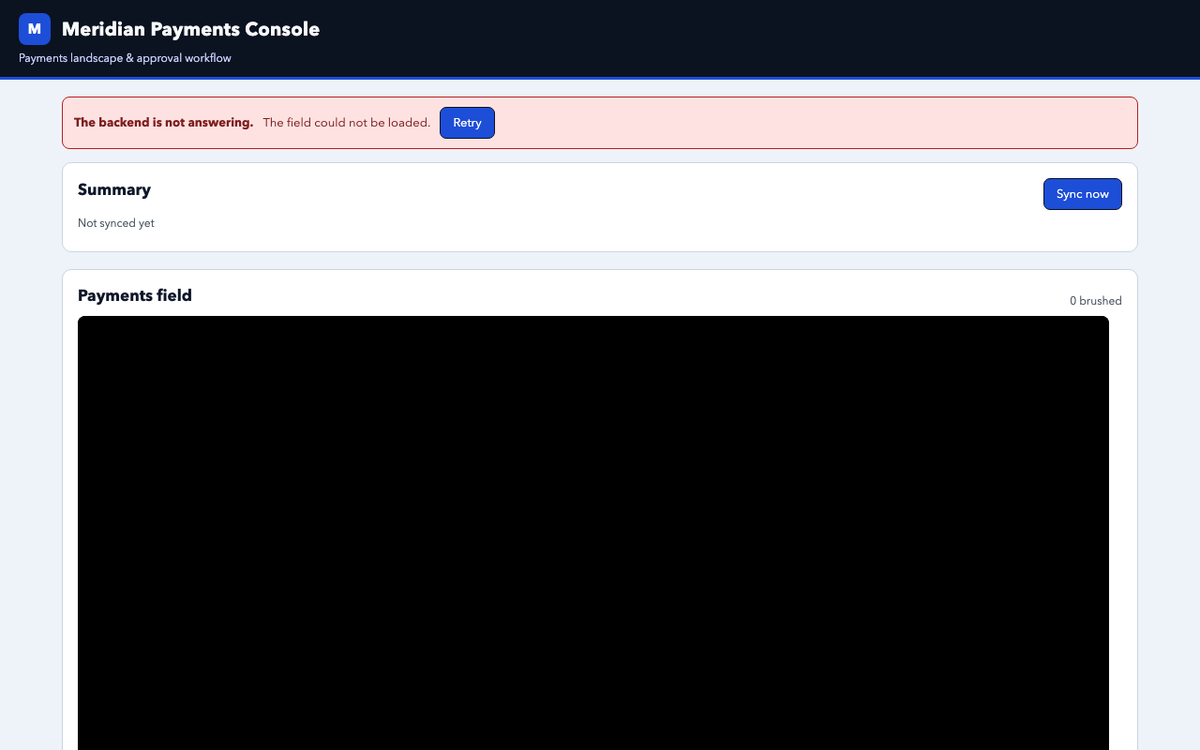
Task: Click the blue M logo icon
Action: 34,29
